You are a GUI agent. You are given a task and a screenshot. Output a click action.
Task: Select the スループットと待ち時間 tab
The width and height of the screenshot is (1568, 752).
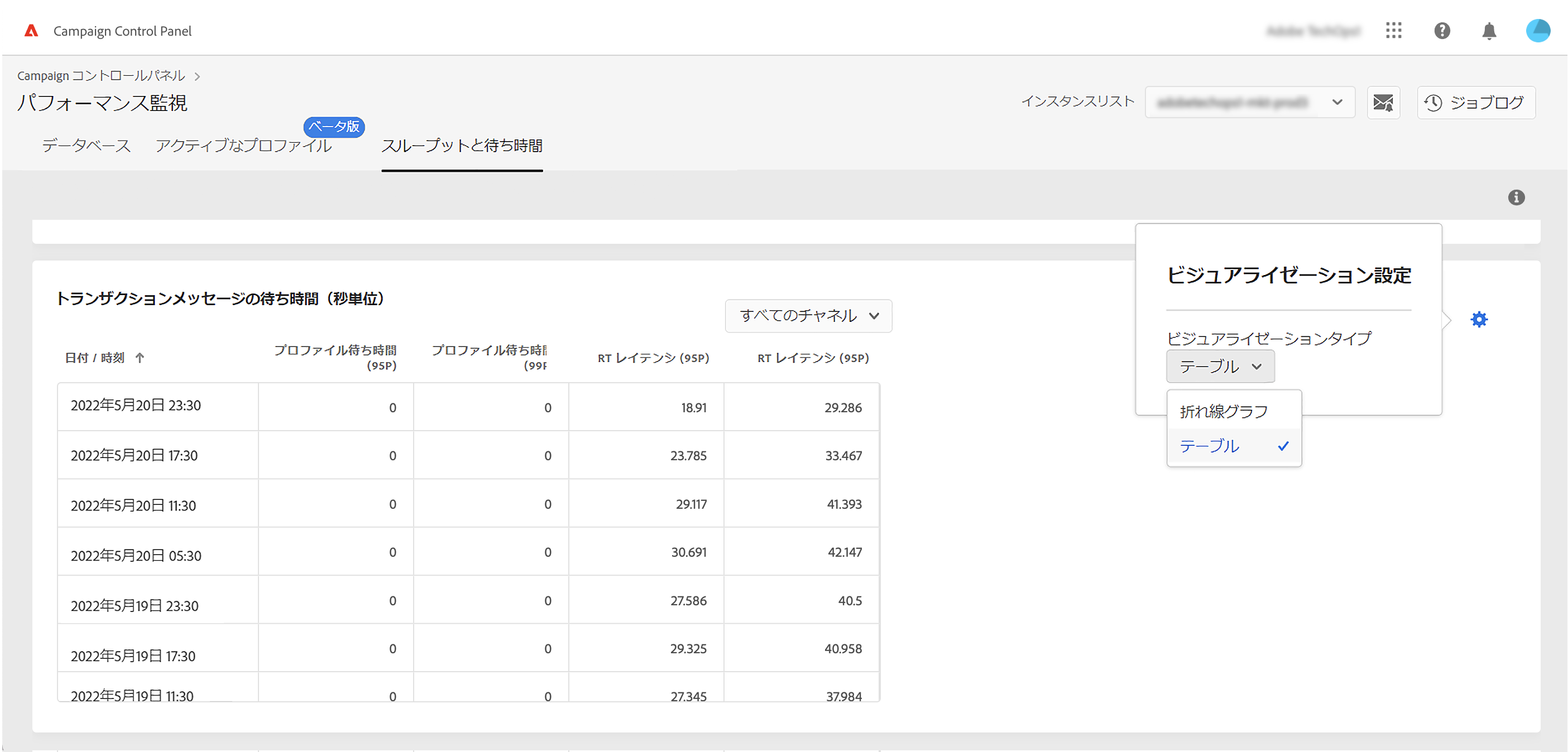coord(462,146)
